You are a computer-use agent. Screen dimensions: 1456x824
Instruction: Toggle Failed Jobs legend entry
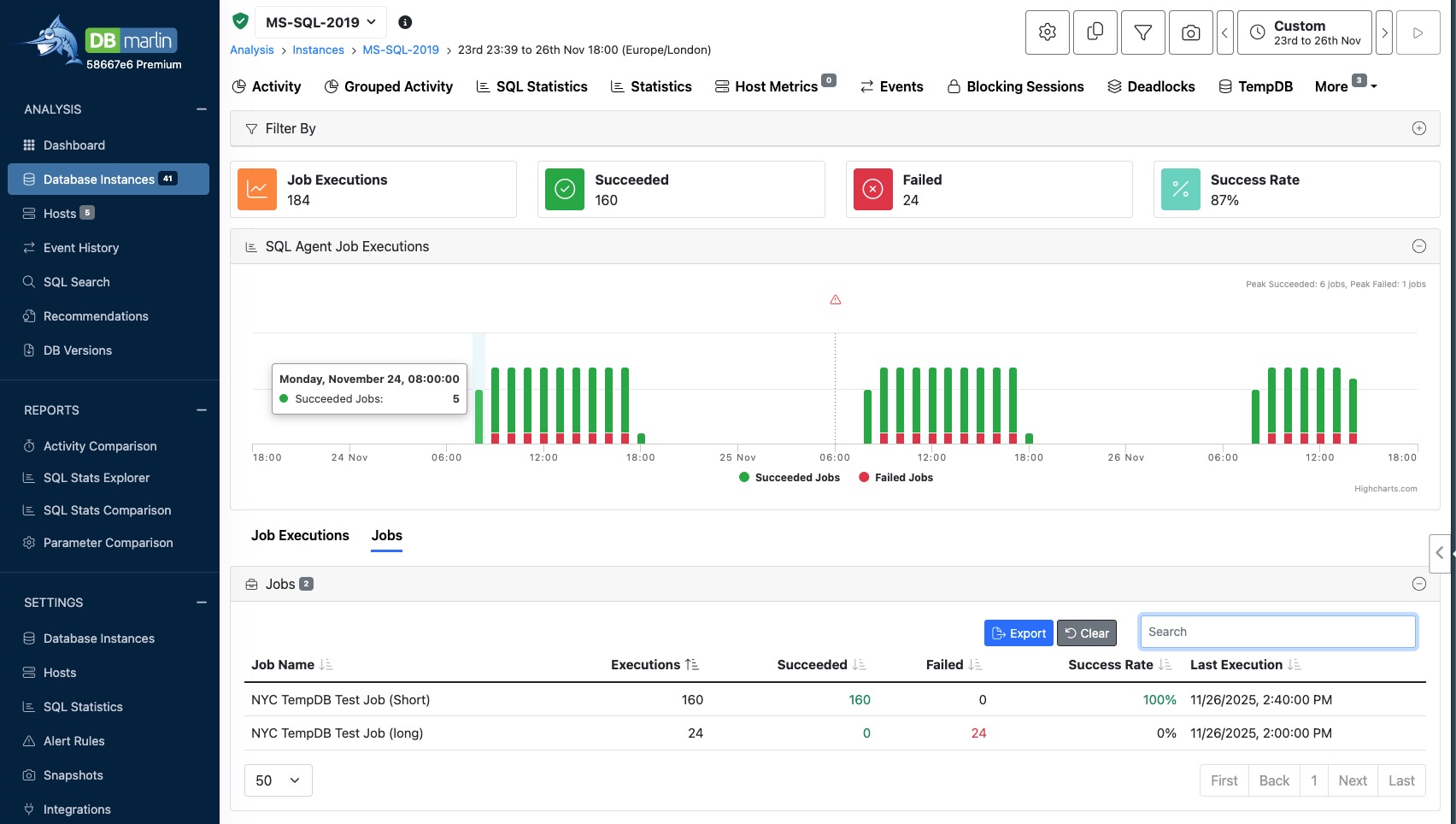point(895,477)
